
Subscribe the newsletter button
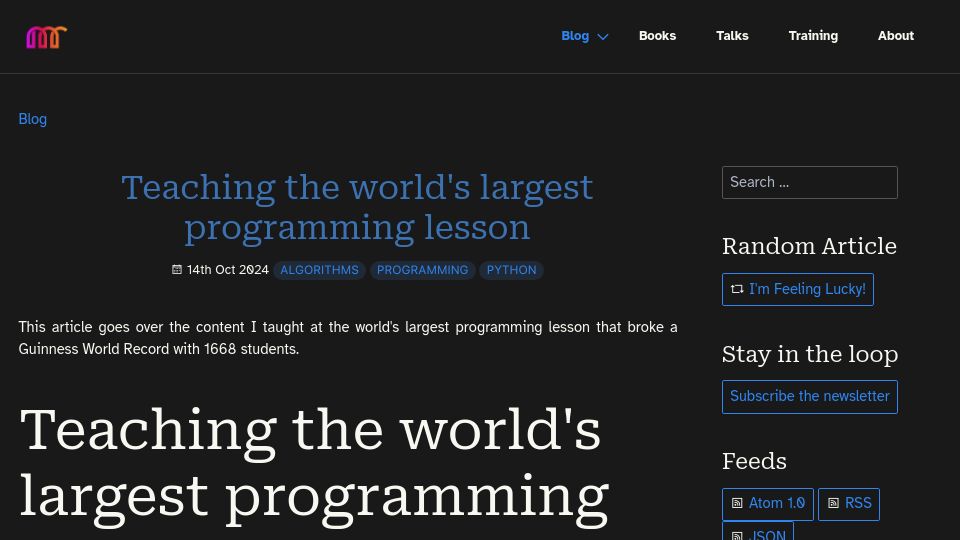pyautogui.click(x=809, y=397)
